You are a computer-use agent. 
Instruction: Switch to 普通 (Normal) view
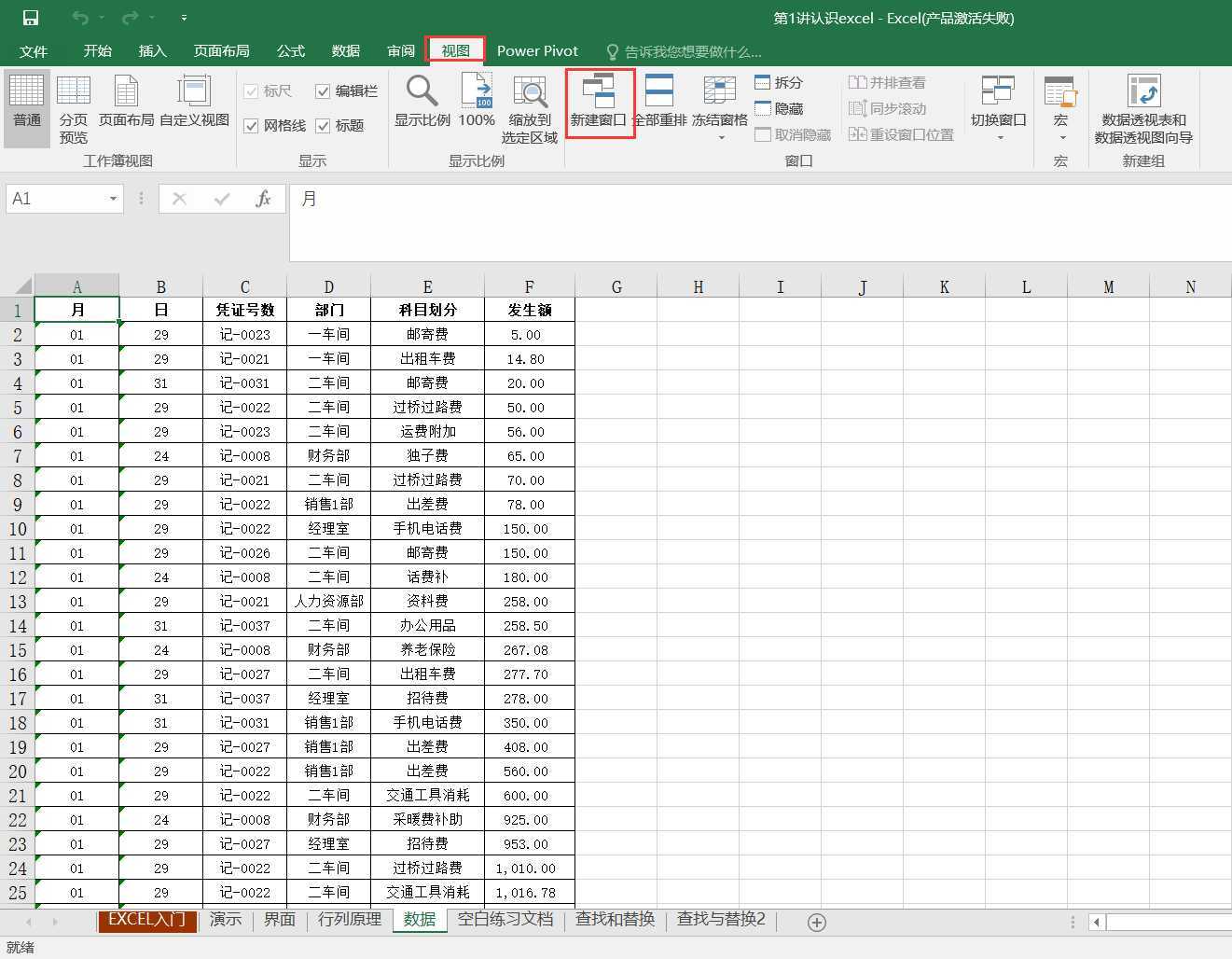point(27,108)
